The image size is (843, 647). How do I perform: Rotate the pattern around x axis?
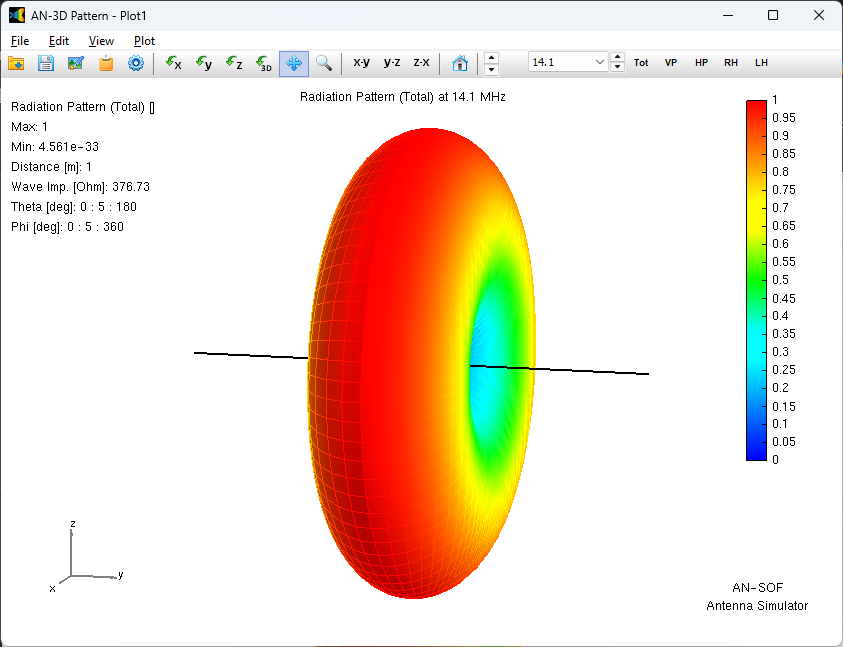tap(174, 63)
